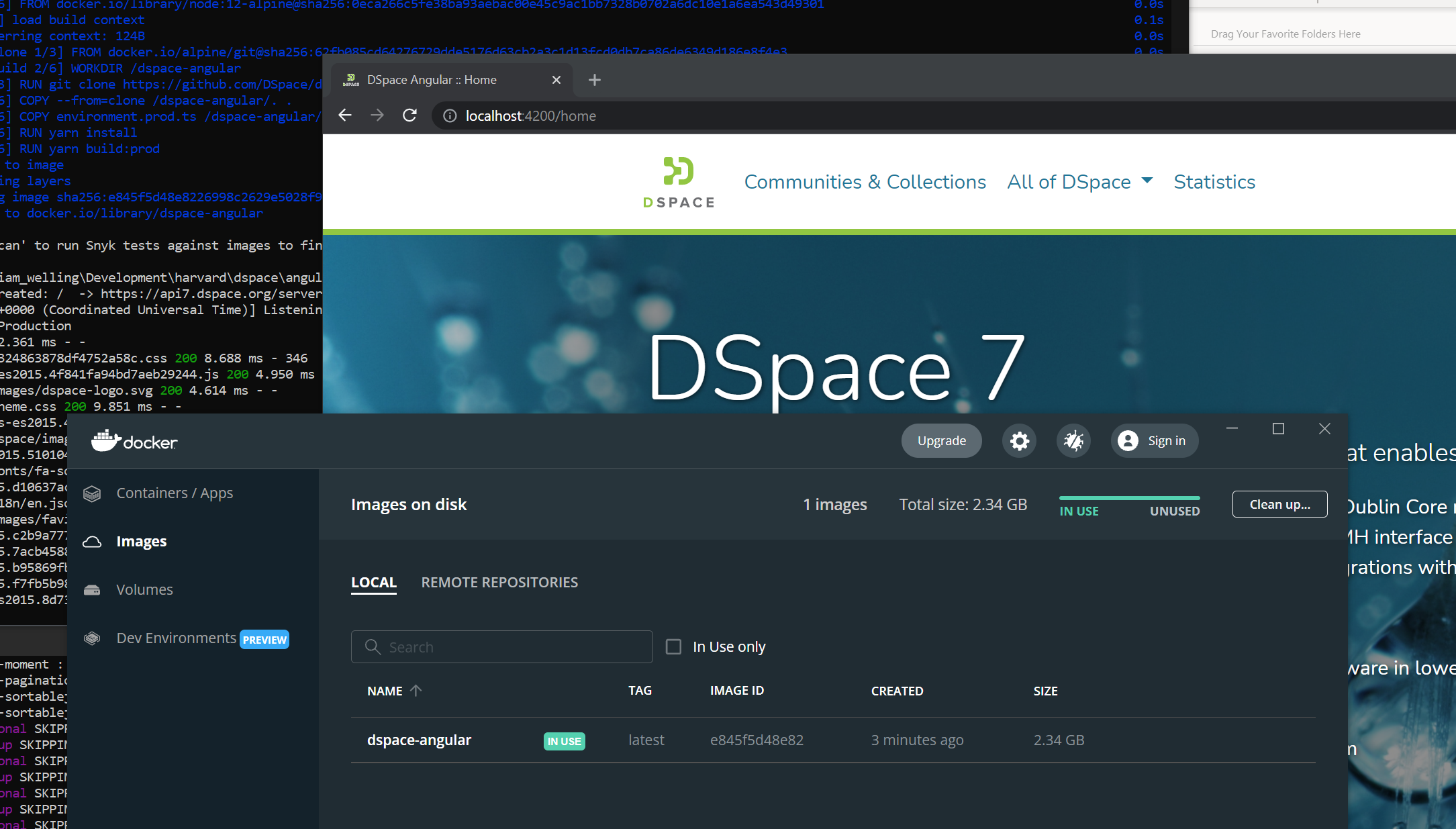Click the DSpace logo to go home
The width and height of the screenshot is (1456, 829).
[x=678, y=182]
